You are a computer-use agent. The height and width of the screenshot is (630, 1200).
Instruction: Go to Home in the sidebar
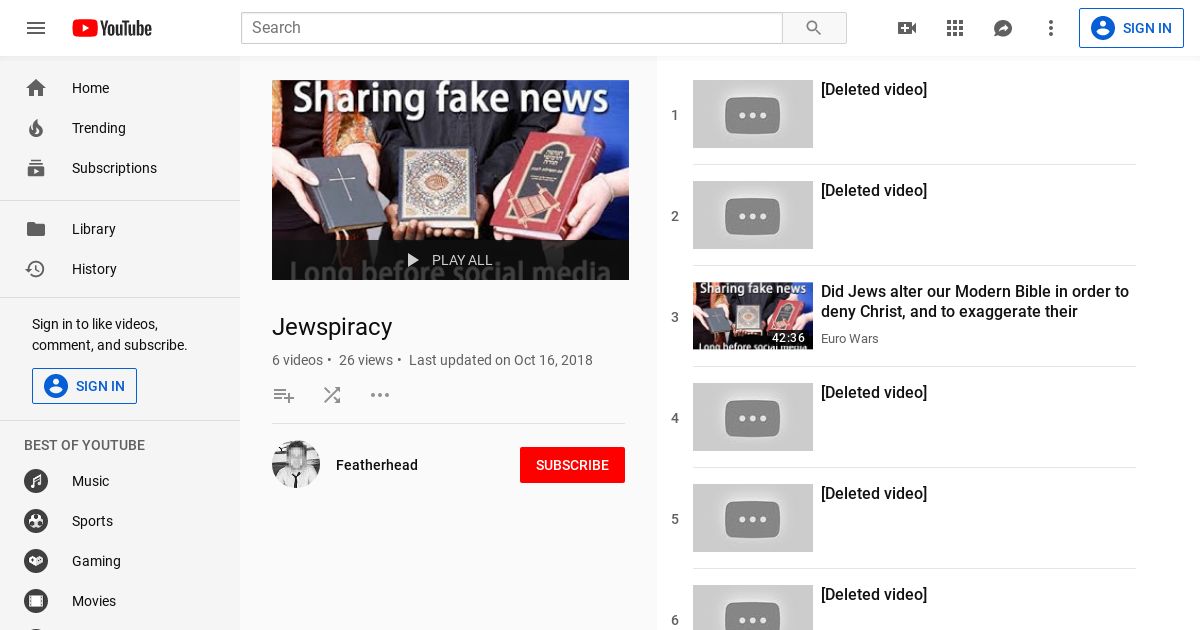[90, 88]
